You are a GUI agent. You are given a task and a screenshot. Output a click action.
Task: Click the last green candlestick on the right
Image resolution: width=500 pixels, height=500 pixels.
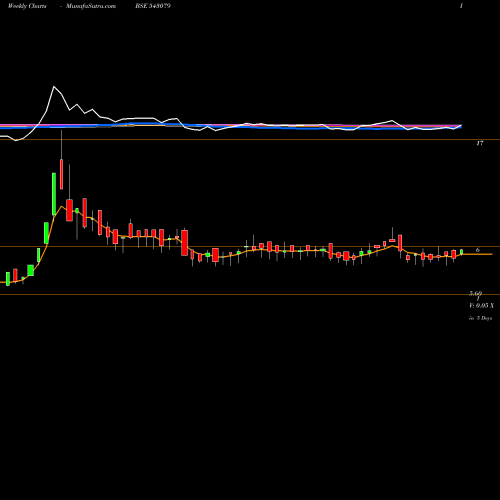point(462,252)
